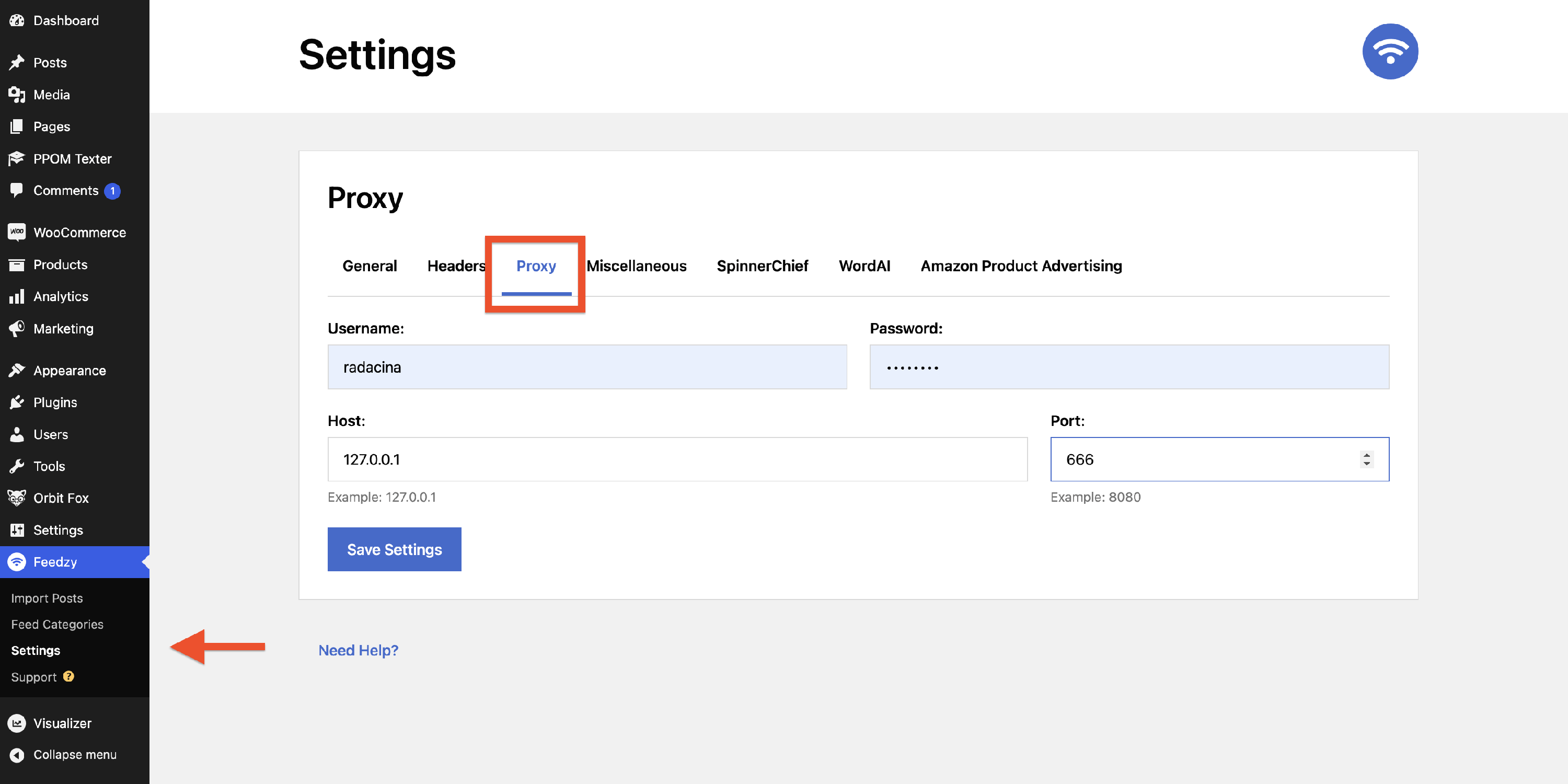Screen dimensions: 1568x784
Task: Open Import Posts submenu item
Action: click(47, 598)
